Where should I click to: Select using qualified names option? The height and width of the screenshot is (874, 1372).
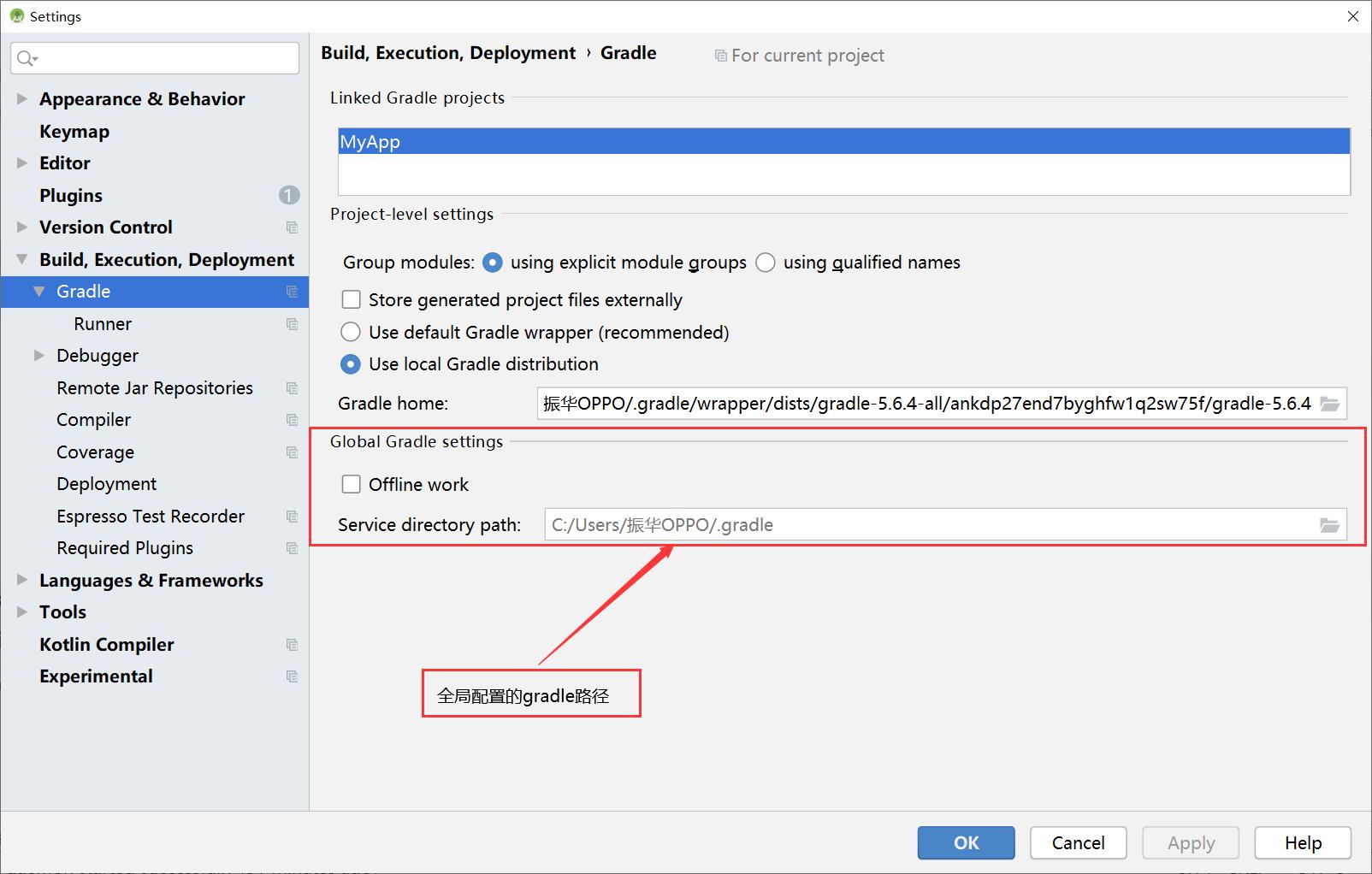click(x=766, y=263)
